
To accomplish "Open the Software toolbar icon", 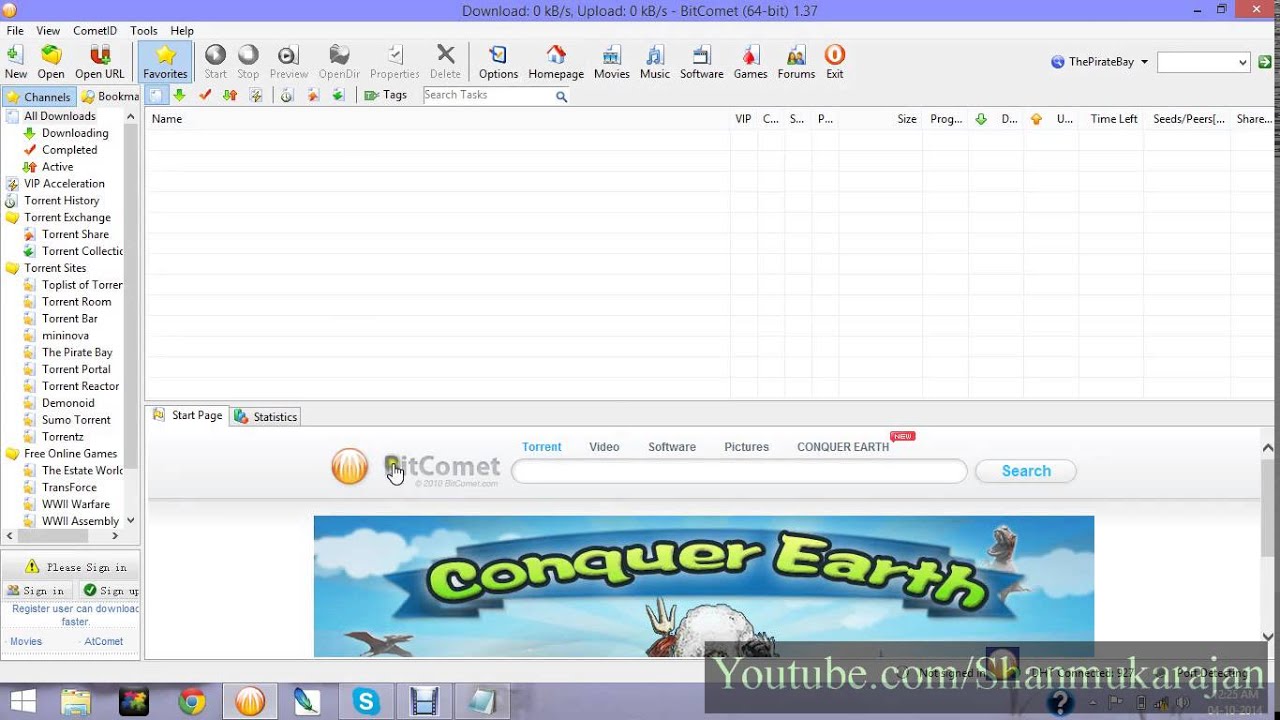I will click(x=702, y=62).
